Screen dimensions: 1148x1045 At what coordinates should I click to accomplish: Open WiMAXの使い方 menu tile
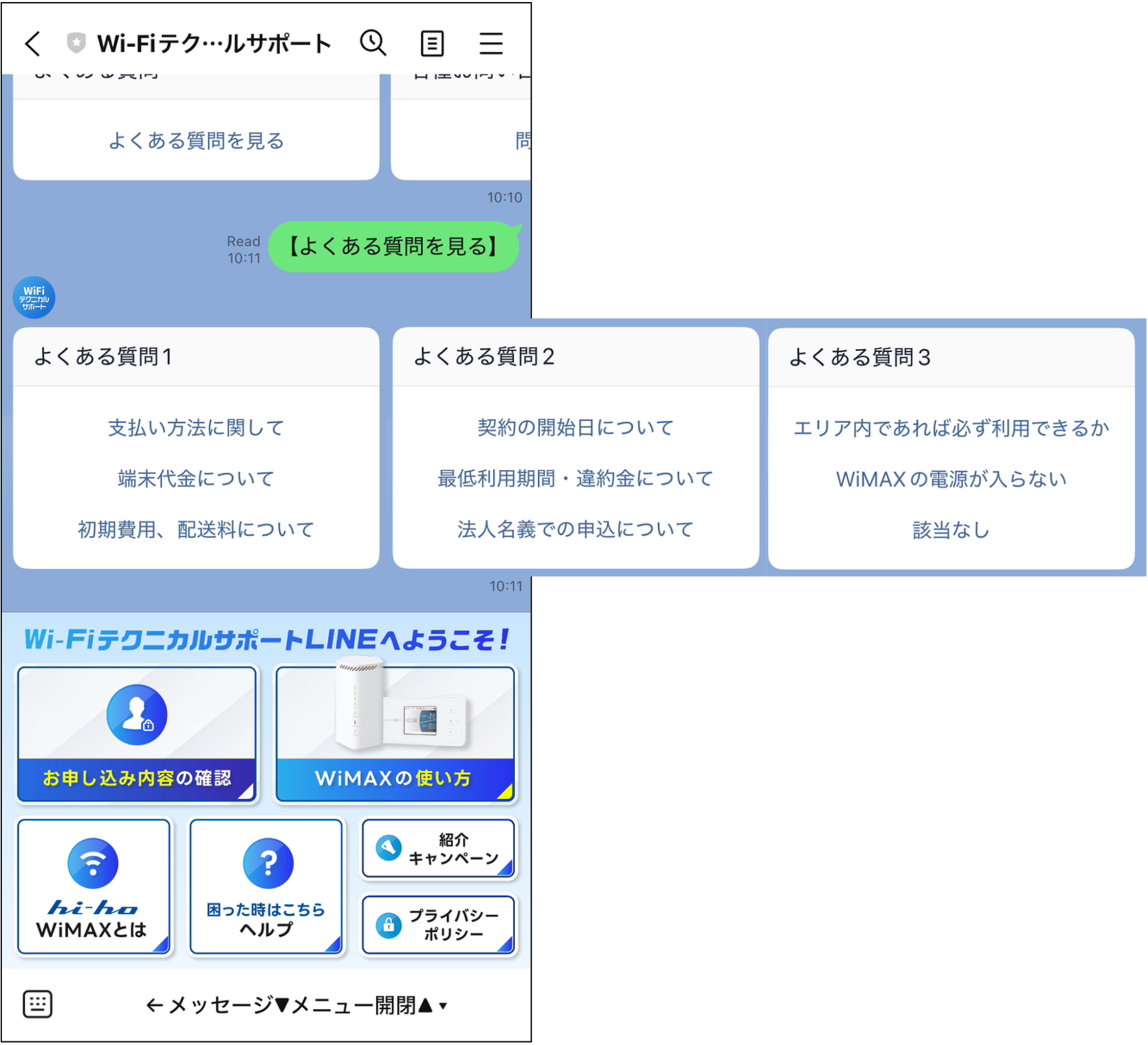pos(395,734)
